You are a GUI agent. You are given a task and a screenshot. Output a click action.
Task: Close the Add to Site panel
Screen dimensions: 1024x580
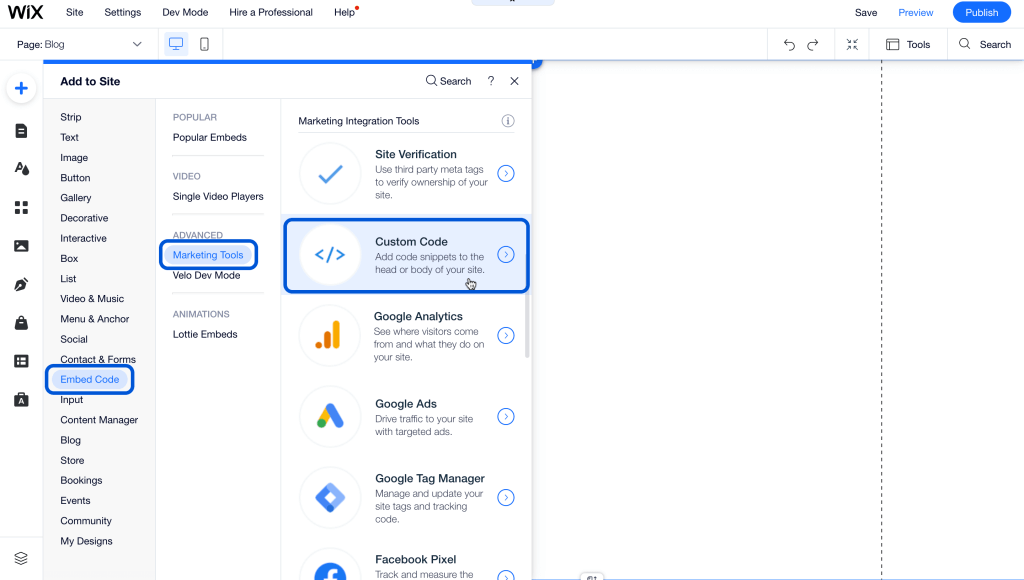[514, 81]
